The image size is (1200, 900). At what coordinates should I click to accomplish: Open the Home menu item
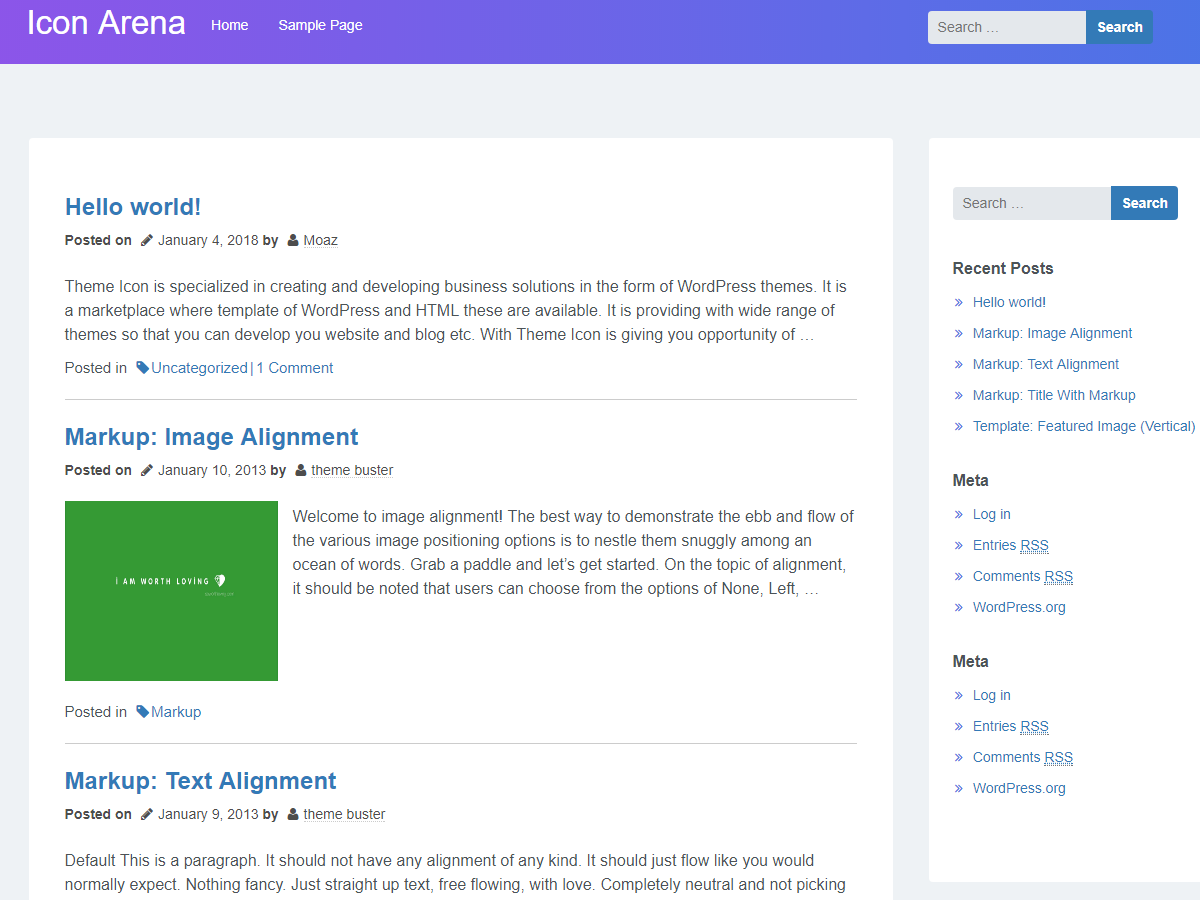coord(229,25)
